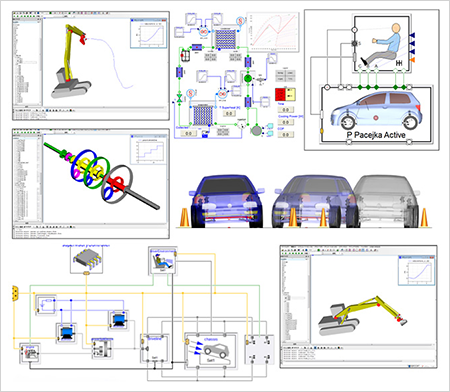Select the condenser heat exchanger grid block
This screenshot has width=450, height=392.
[225, 39]
